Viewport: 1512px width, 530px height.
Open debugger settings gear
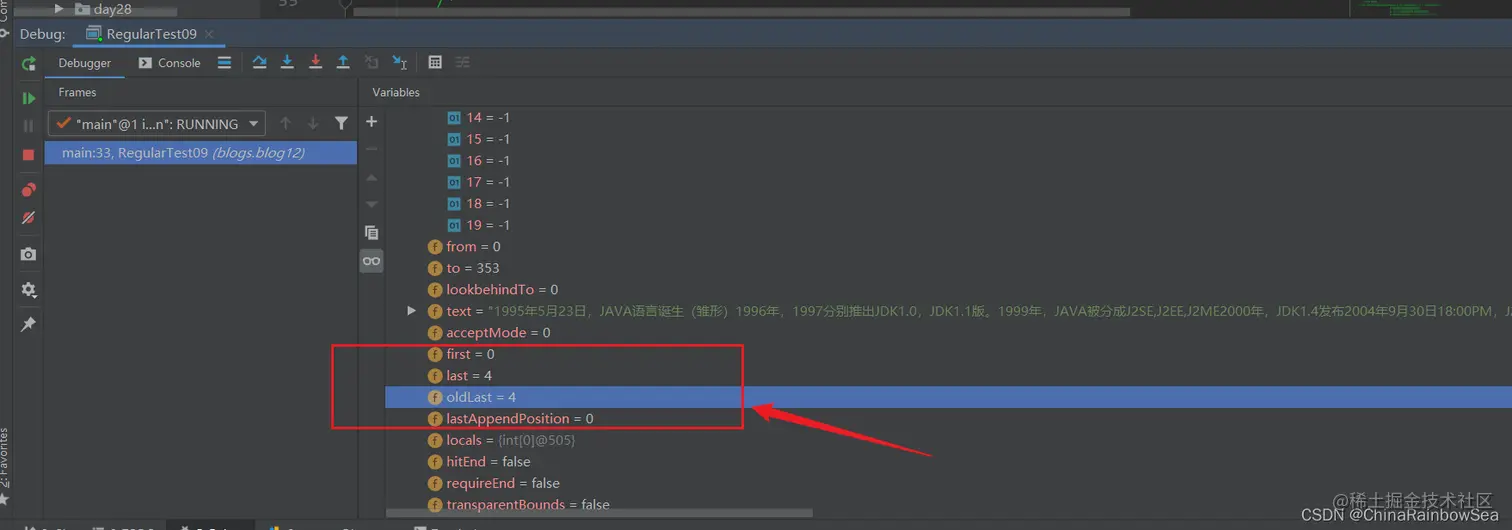[28, 290]
